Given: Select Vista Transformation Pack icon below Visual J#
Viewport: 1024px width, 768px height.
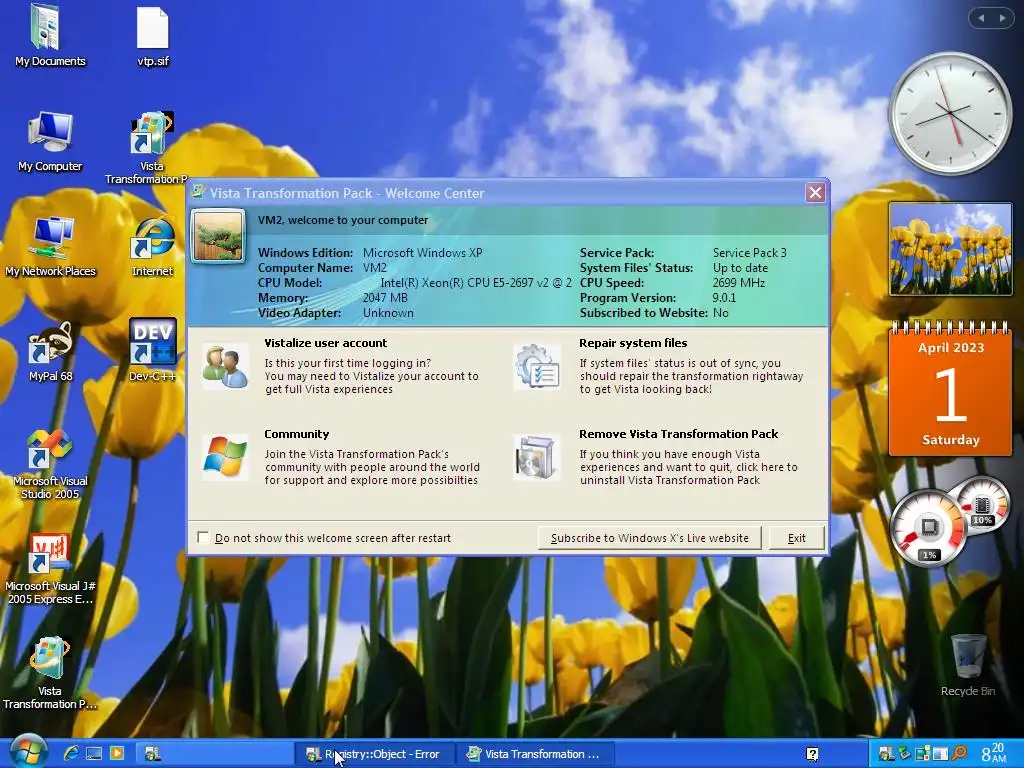Looking at the screenshot, I should 50,673.
